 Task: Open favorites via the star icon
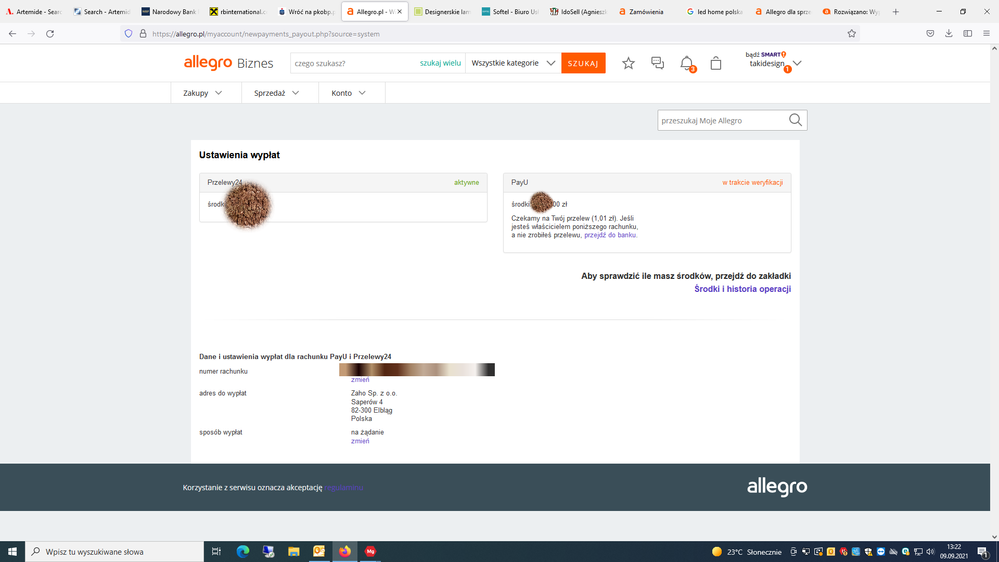tap(628, 63)
